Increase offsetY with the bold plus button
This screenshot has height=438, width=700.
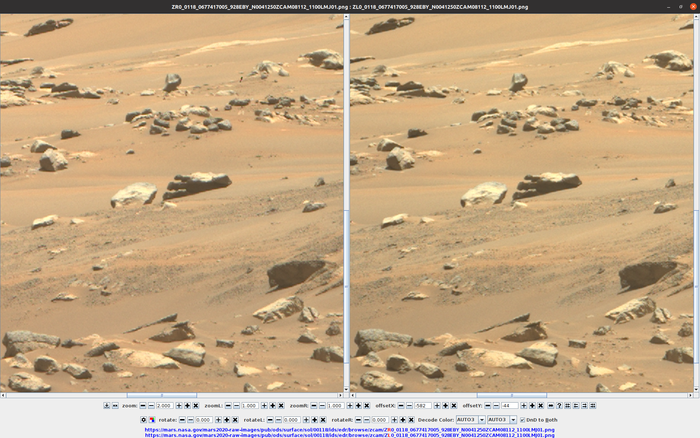point(532,405)
